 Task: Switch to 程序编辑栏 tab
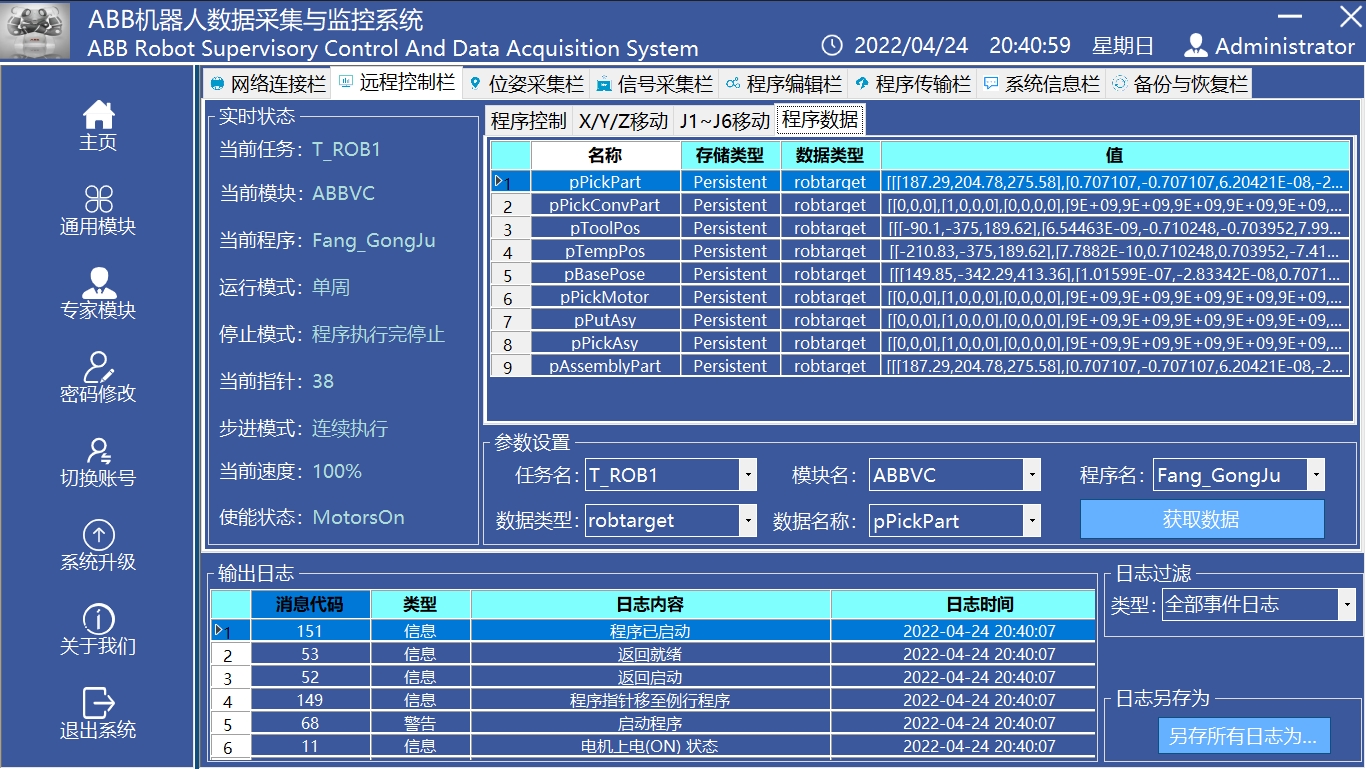point(783,83)
